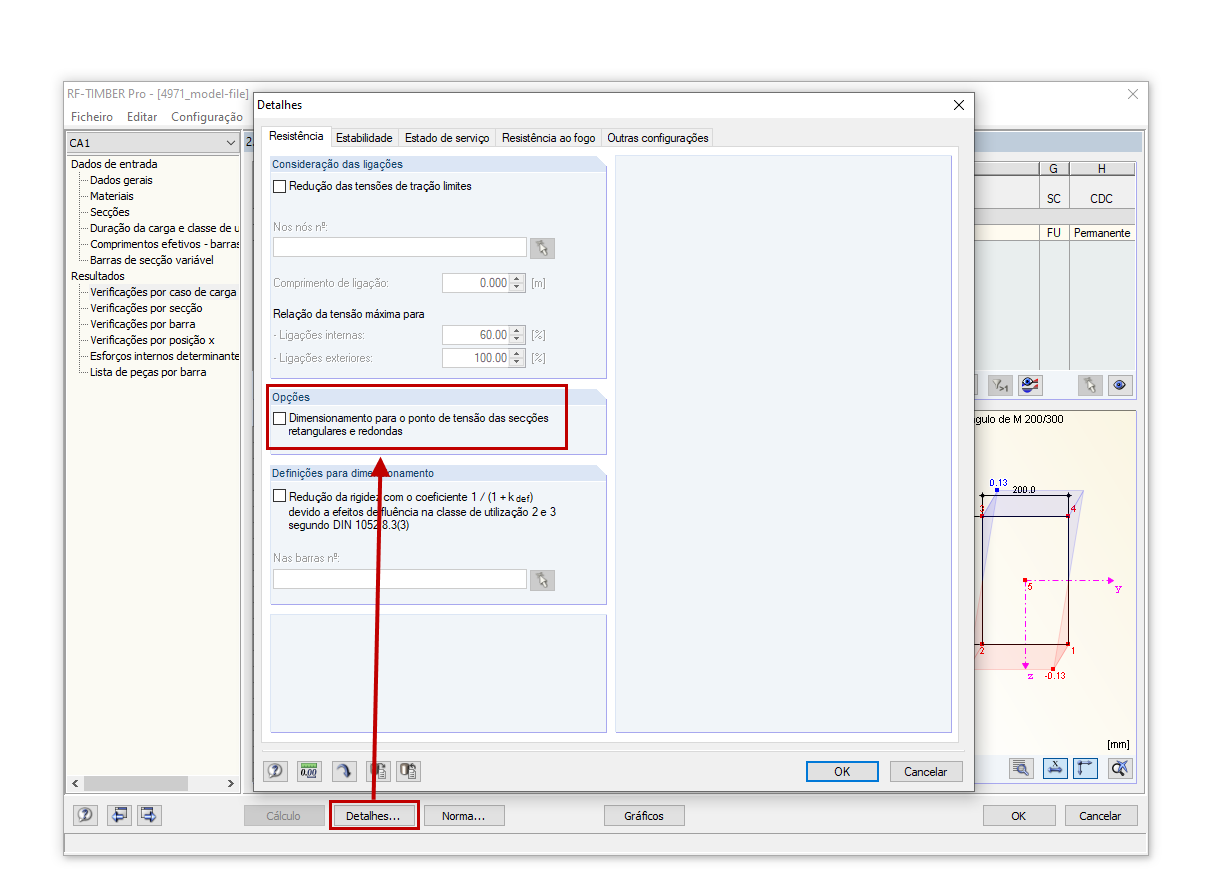
Task: Click the section info magnifier icon
Action: click(x=1021, y=768)
